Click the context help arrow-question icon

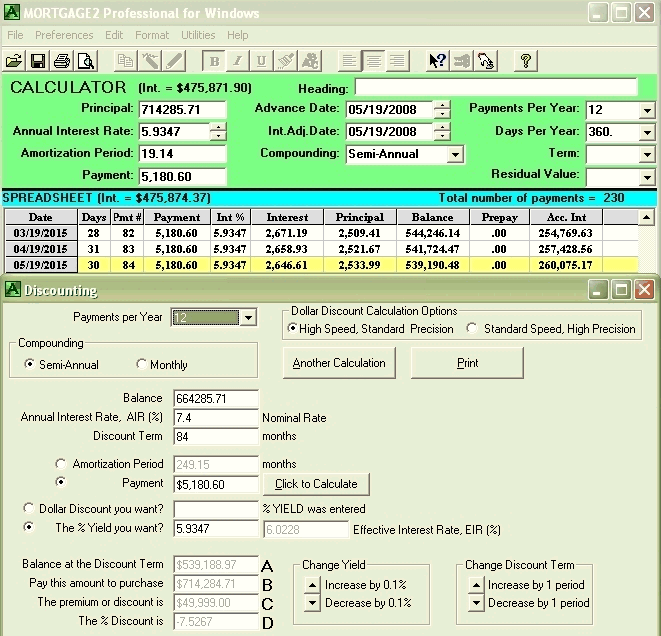[x=437, y=60]
